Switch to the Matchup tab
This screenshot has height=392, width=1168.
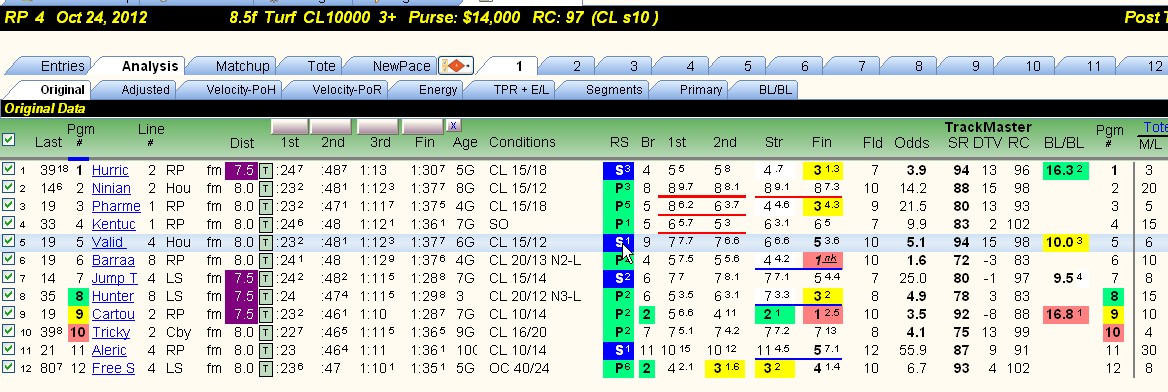[x=242, y=66]
